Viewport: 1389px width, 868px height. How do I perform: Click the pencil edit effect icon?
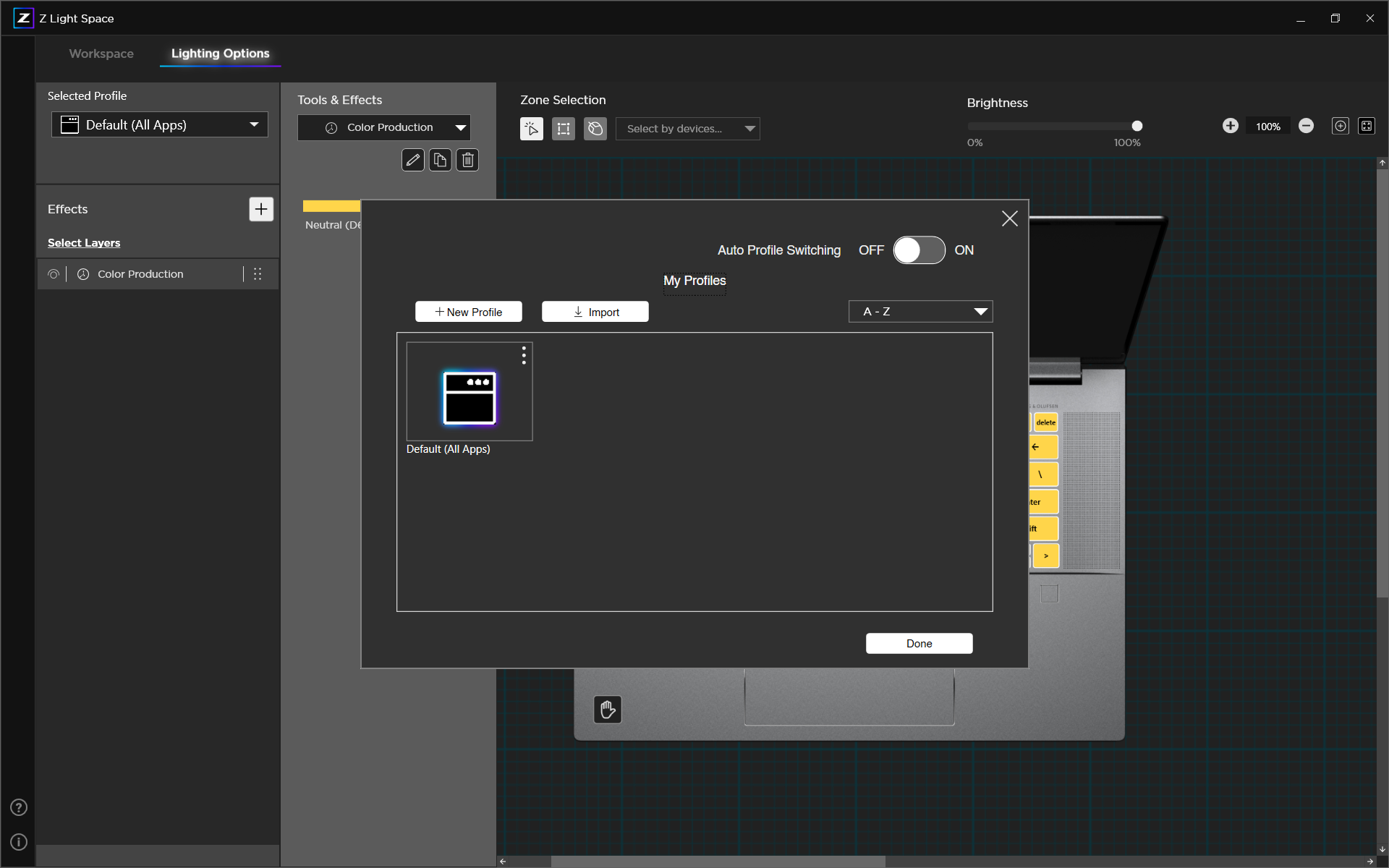click(412, 160)
